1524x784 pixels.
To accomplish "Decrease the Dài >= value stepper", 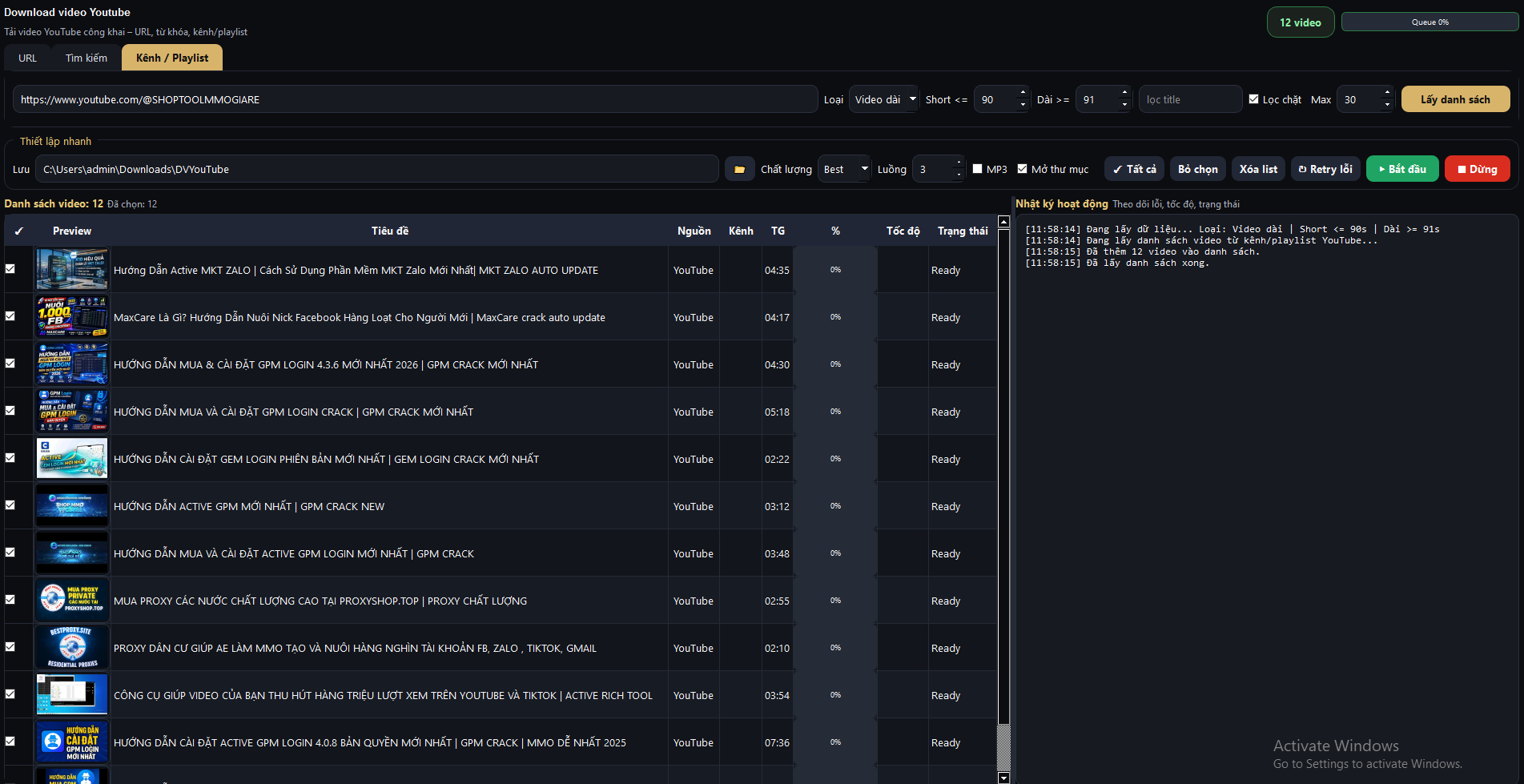I will pos(1124,105).
